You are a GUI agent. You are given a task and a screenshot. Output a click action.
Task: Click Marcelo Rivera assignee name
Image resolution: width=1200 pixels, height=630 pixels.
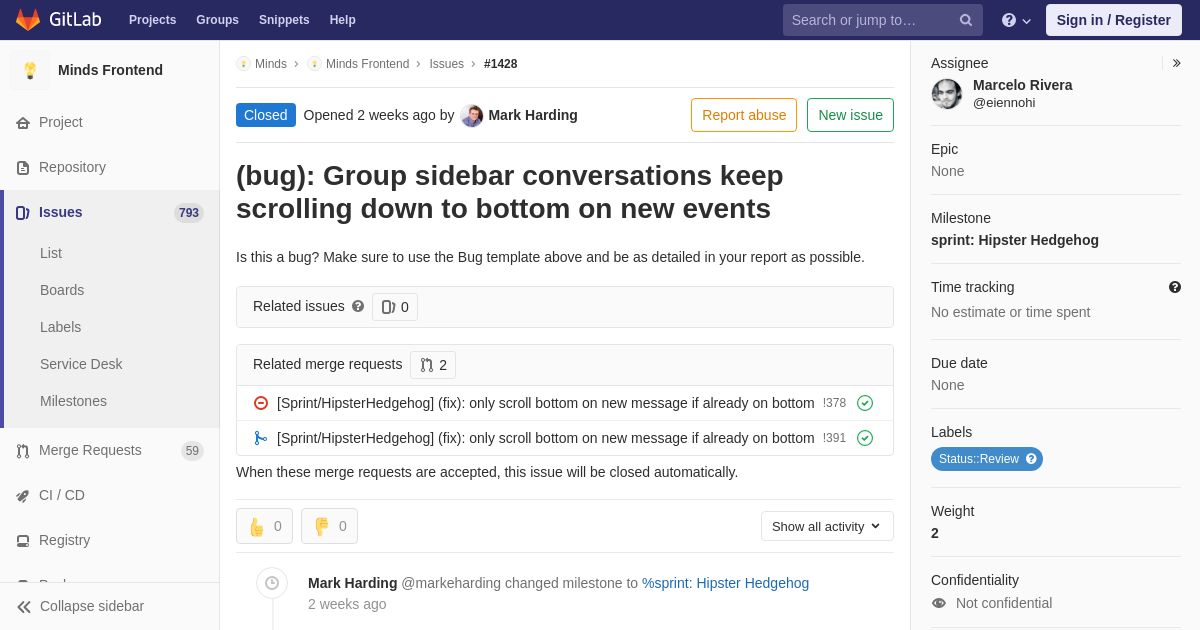tap(1022, 85)
